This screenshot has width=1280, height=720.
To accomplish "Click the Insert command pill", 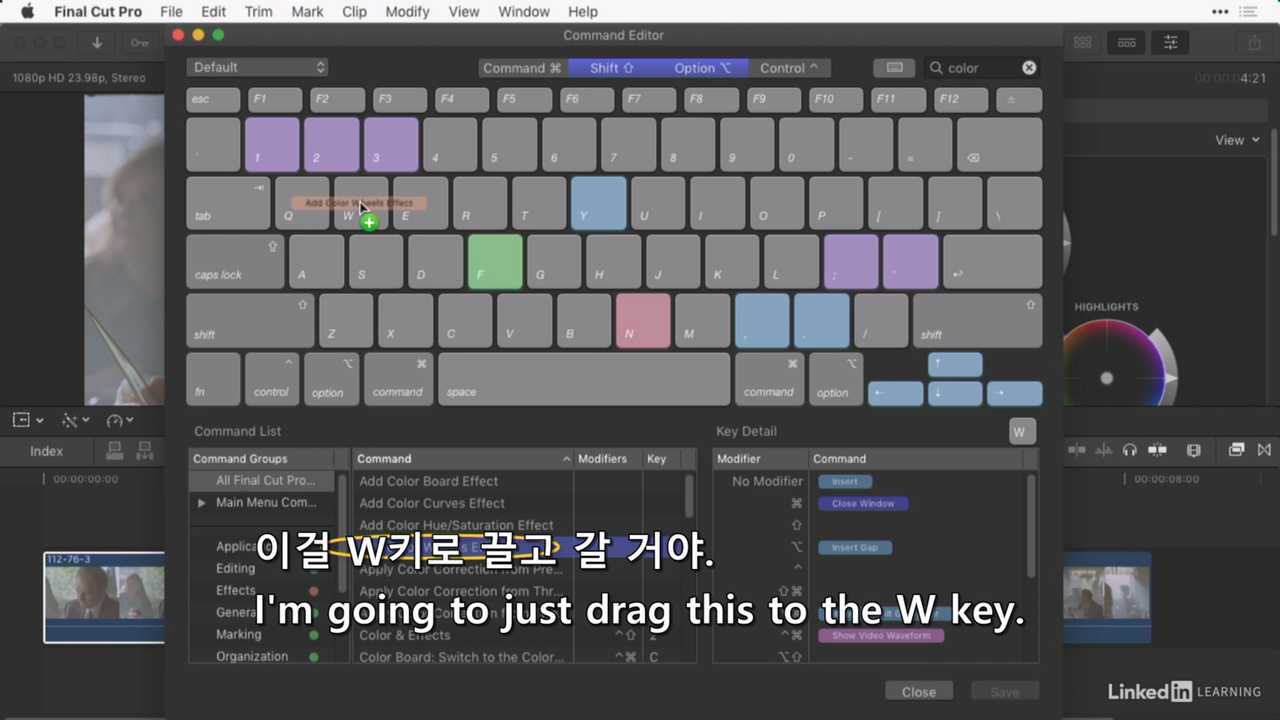I will click(x=845, y=481).
